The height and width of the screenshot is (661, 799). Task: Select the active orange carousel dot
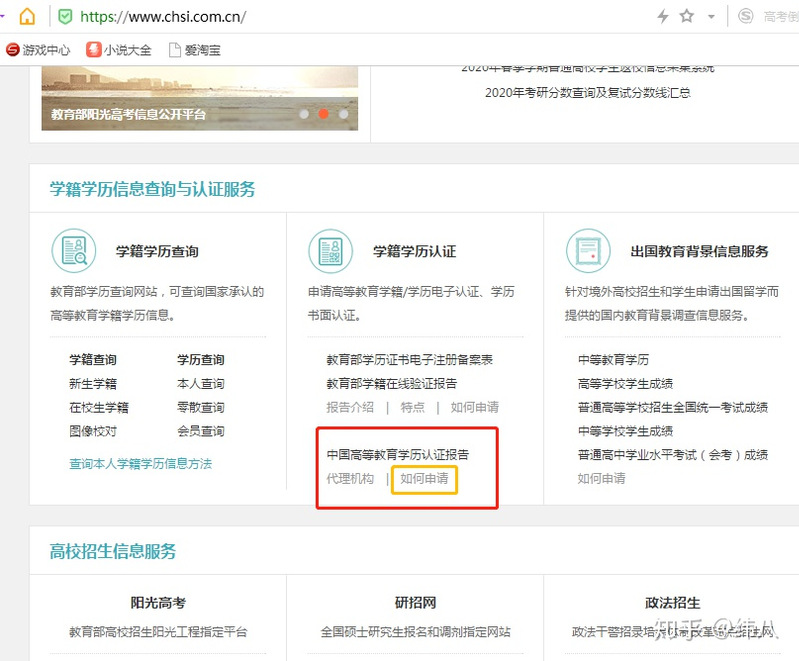pos(324,114)
